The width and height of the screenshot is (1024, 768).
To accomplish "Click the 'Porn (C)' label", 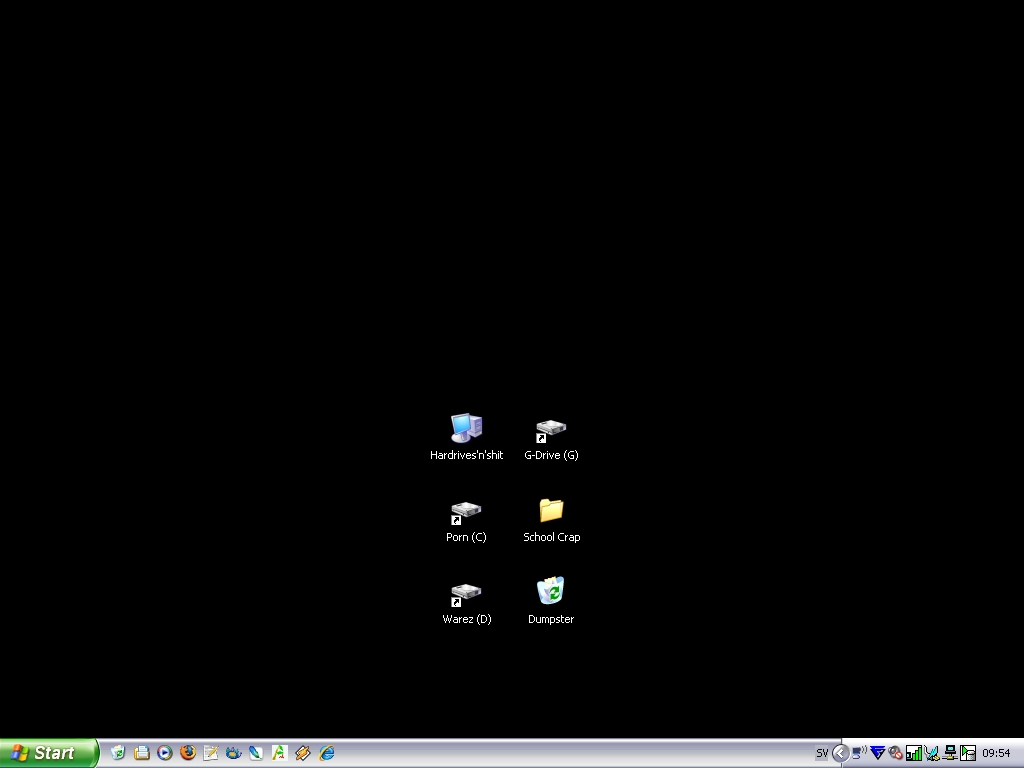I will tap(466, 537).
